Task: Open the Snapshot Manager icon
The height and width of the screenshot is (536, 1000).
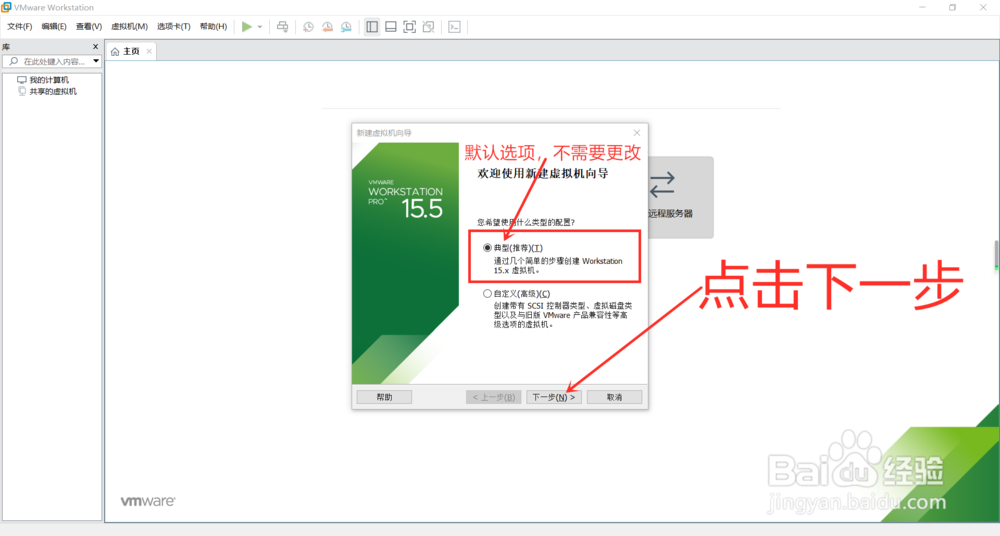Action: 346,27
